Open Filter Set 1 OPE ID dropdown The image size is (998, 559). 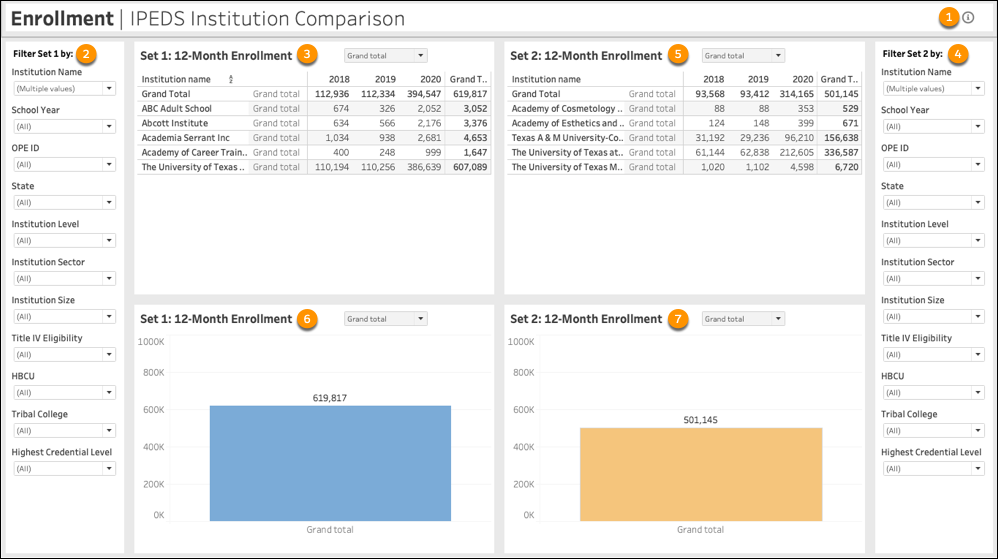64,164
